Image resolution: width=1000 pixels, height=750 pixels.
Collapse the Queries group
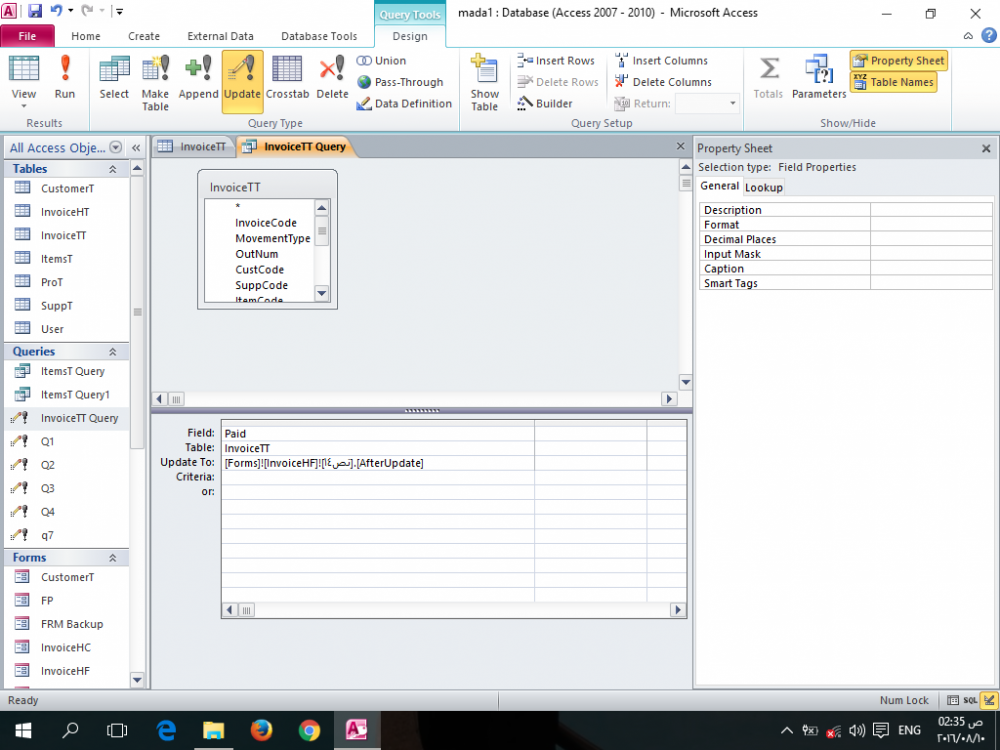pyautogui.click(x=113, y=352)
